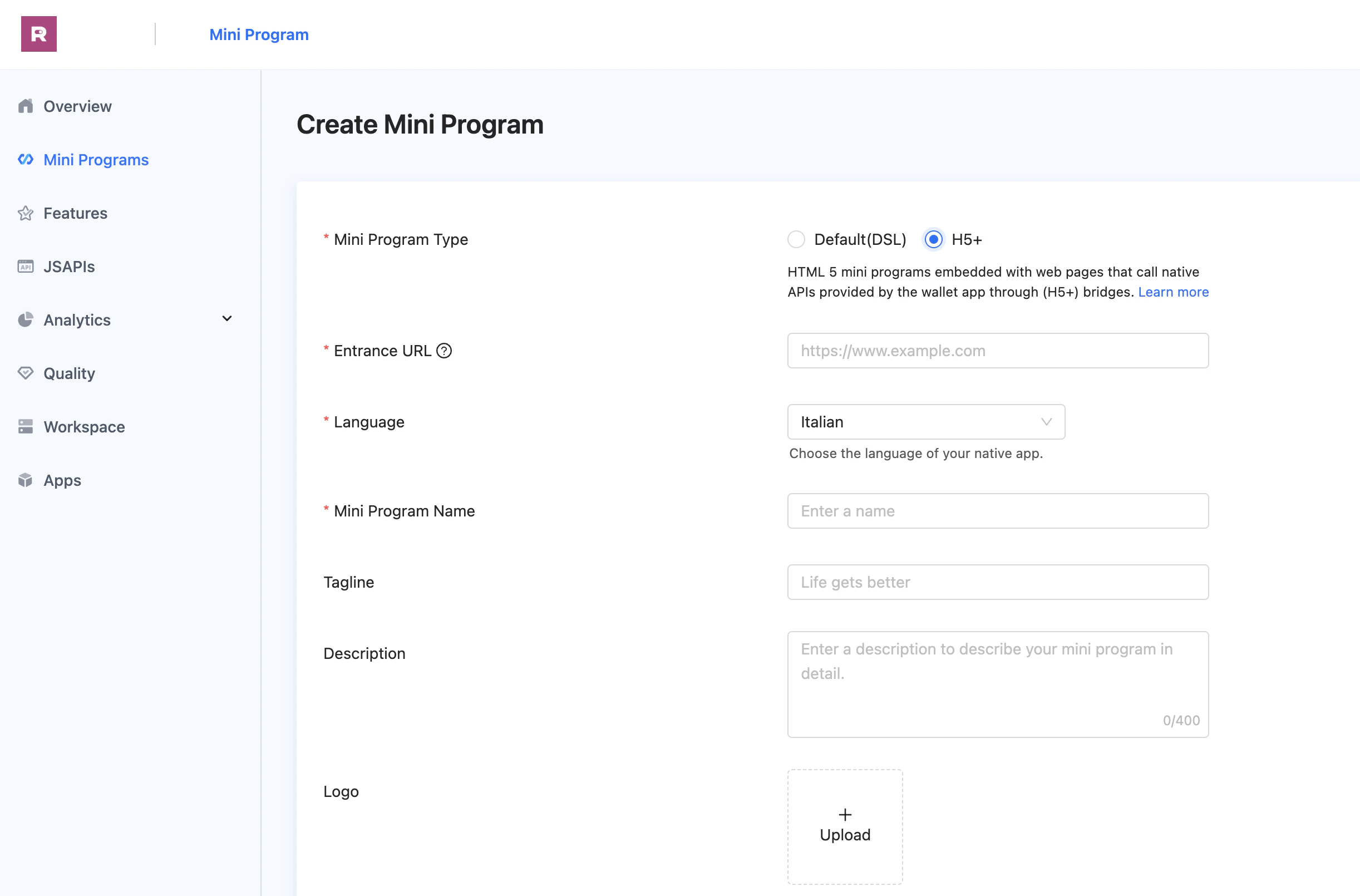Click the Upload logo button

[x=845, y=826]
